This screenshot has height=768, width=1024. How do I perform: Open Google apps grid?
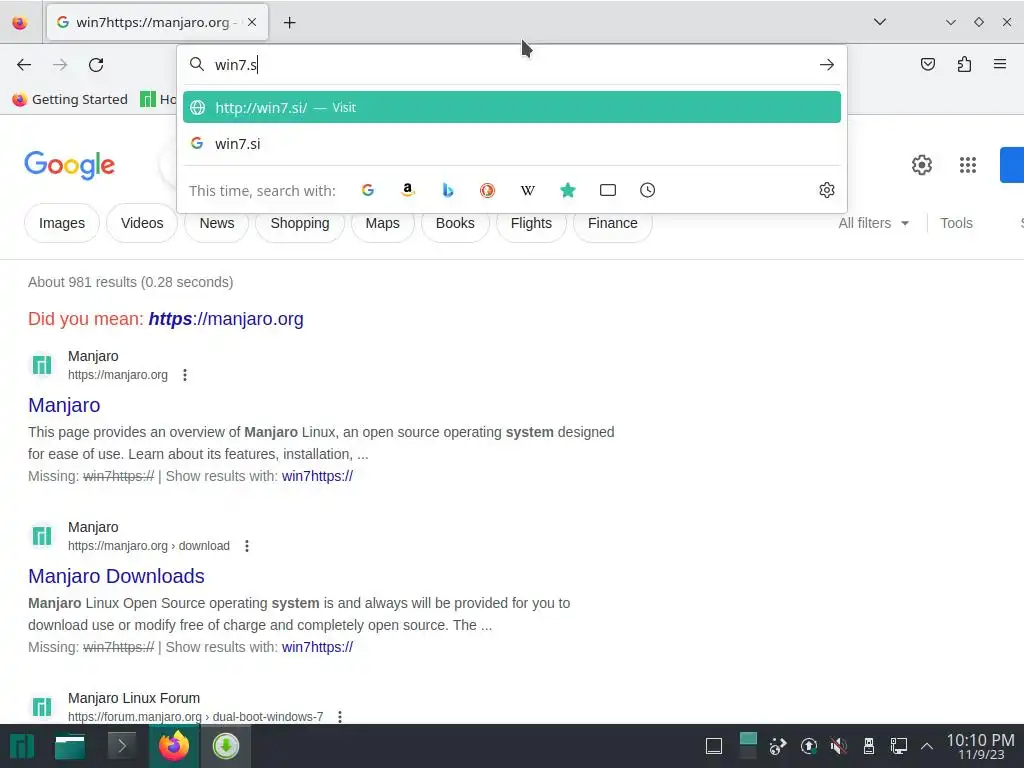tap(968, 165)
